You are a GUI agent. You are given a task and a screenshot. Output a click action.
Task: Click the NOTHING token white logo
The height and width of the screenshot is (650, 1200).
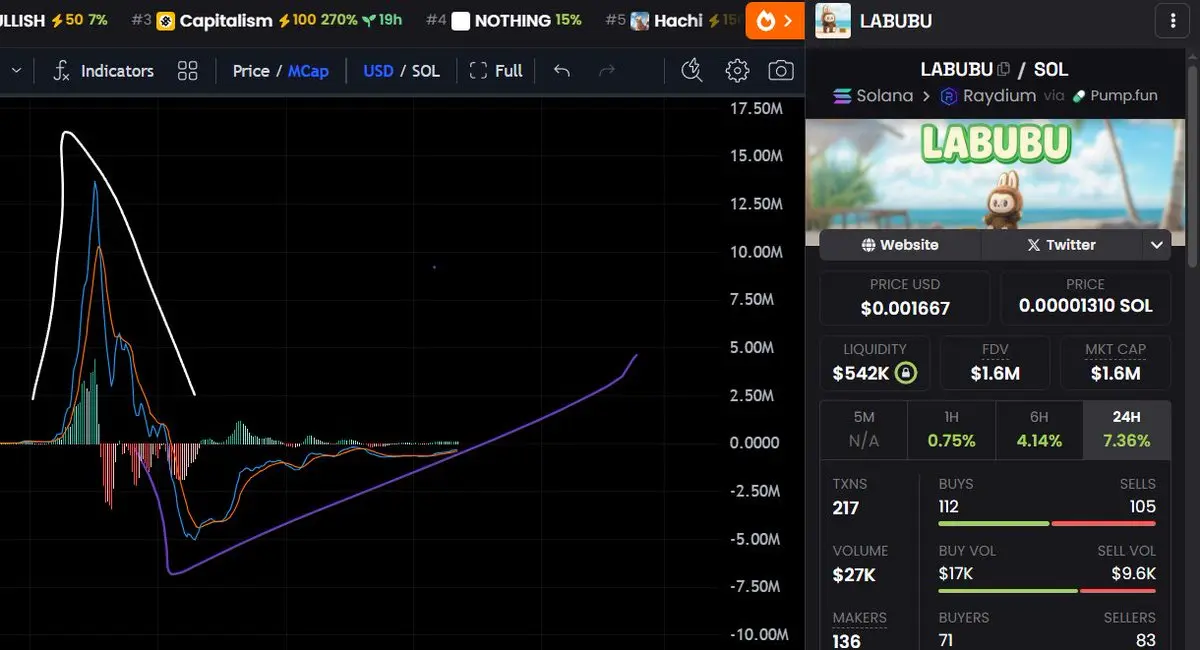460,21
